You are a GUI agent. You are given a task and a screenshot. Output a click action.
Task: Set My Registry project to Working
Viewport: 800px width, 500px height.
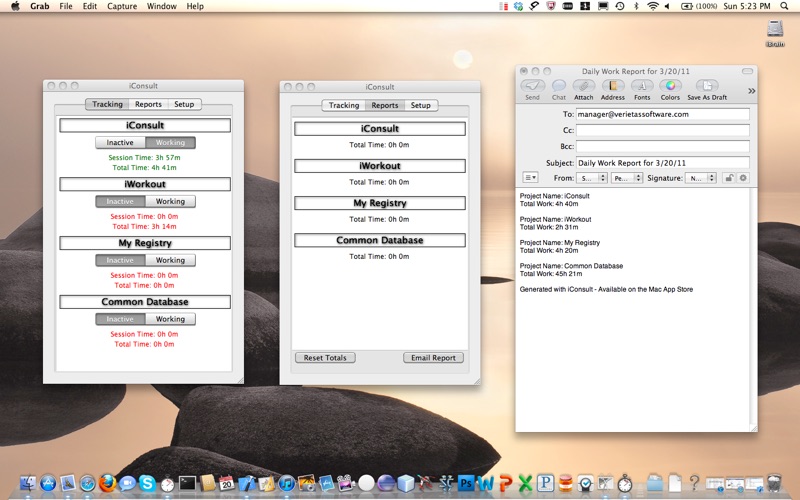coord(170,260)
